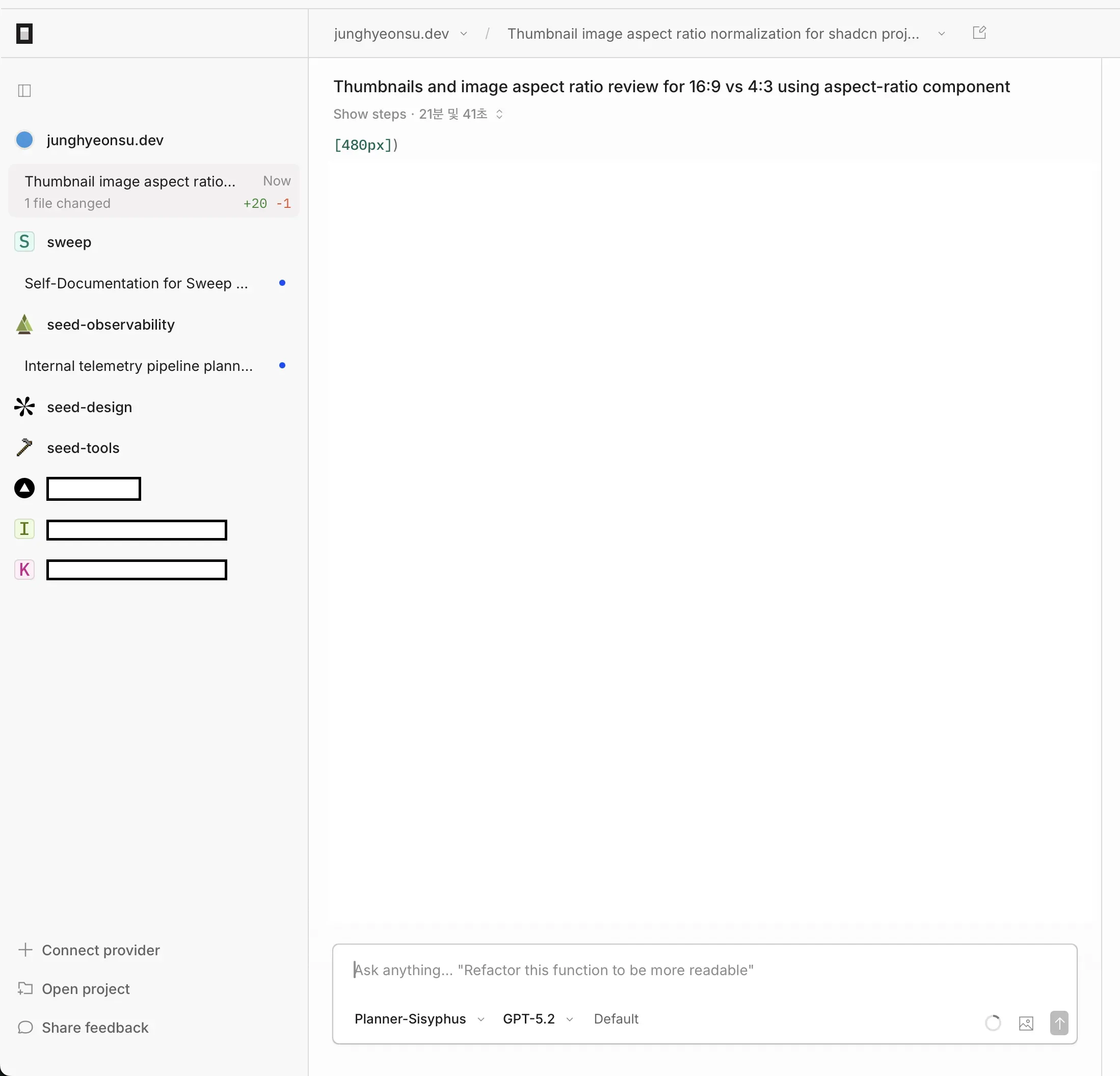Click the seed-observability tree icon

(x=24, y=325)
